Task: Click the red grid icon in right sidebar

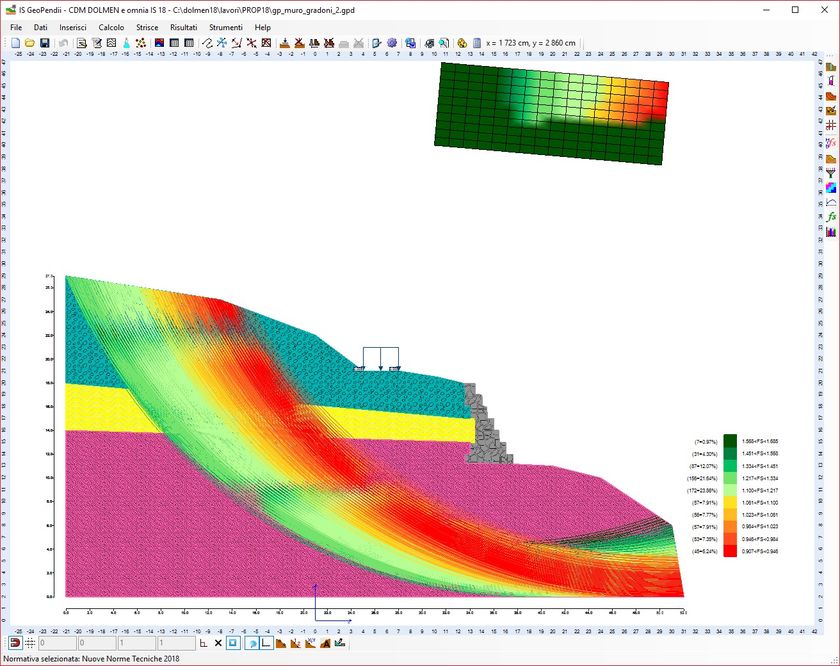Action: [x=831, y=125]
